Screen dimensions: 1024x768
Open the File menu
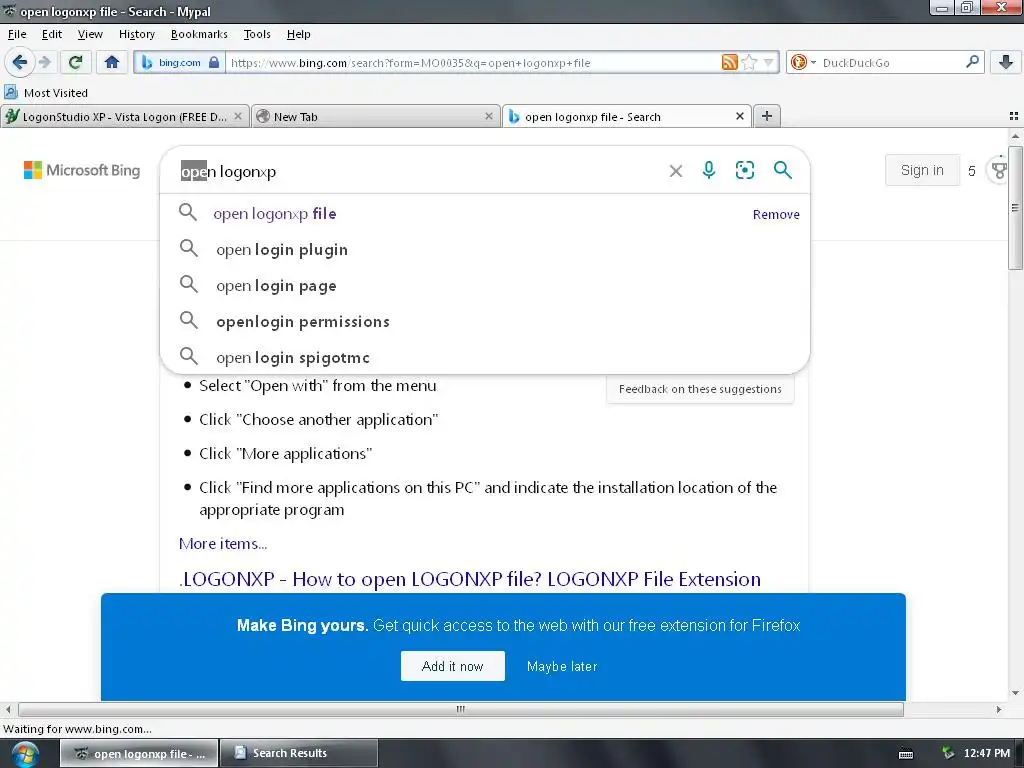pyautogui.click(x=17, y=34)
